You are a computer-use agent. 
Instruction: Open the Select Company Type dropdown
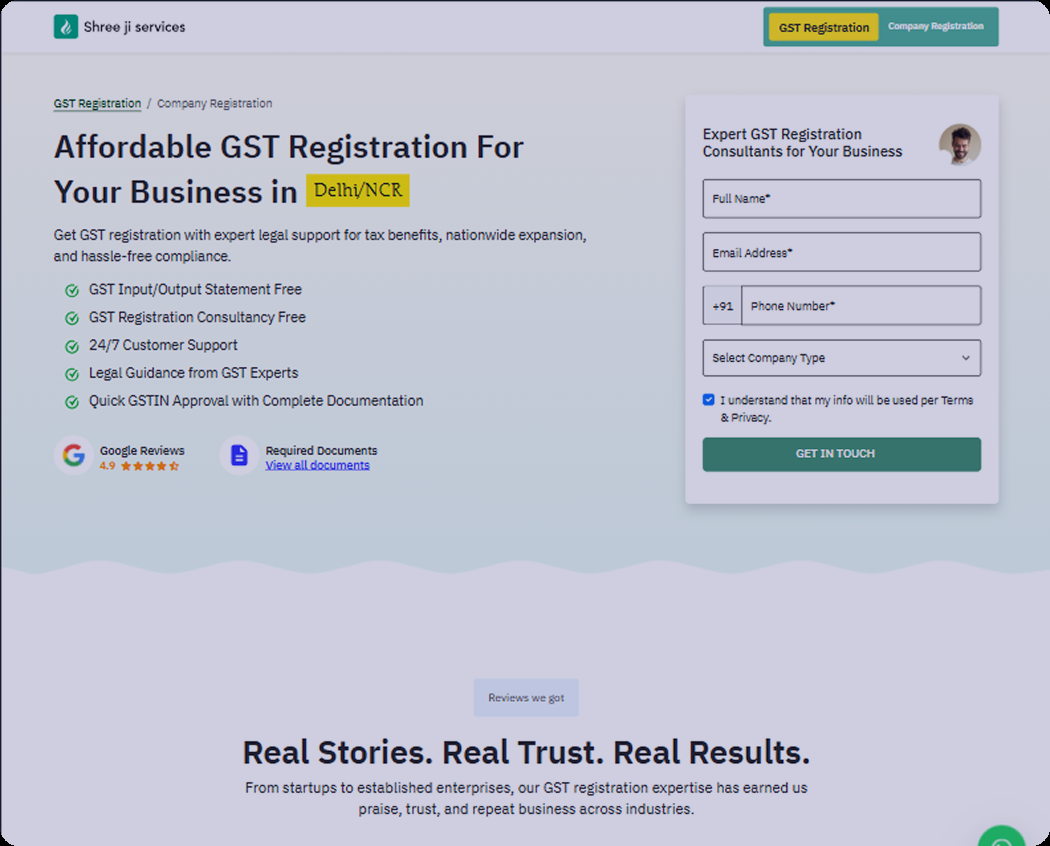click(x=841, y=358)
